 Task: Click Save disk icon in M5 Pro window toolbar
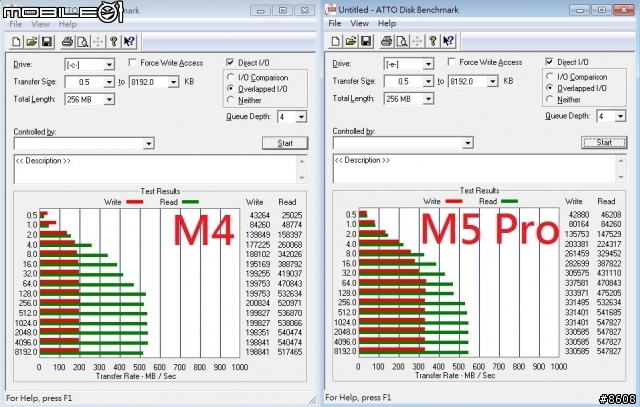(x=366, y=41)
